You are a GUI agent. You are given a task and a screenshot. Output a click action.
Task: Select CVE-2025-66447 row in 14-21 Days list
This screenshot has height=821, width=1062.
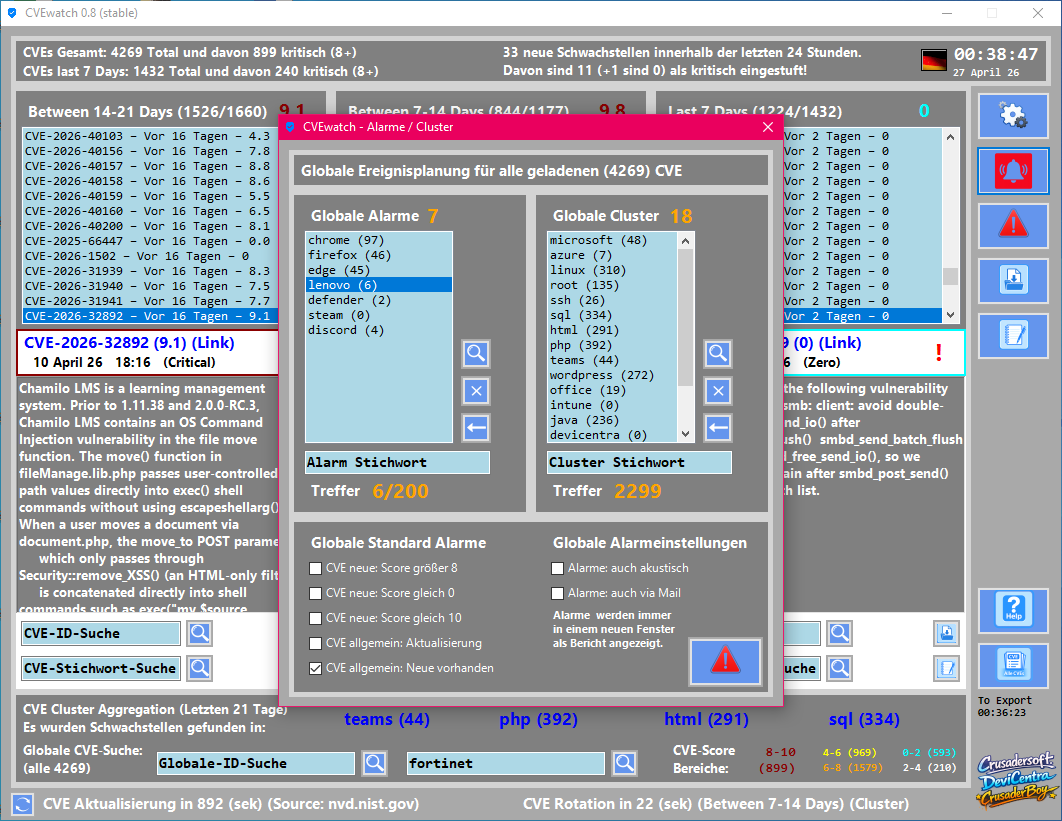[150, 241]
